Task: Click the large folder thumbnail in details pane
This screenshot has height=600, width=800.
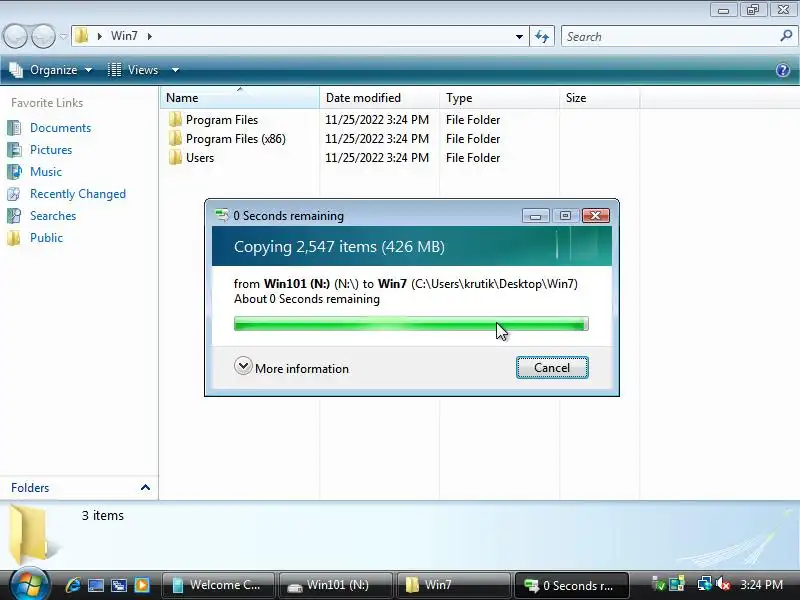Action: click(x=32, y=533)
